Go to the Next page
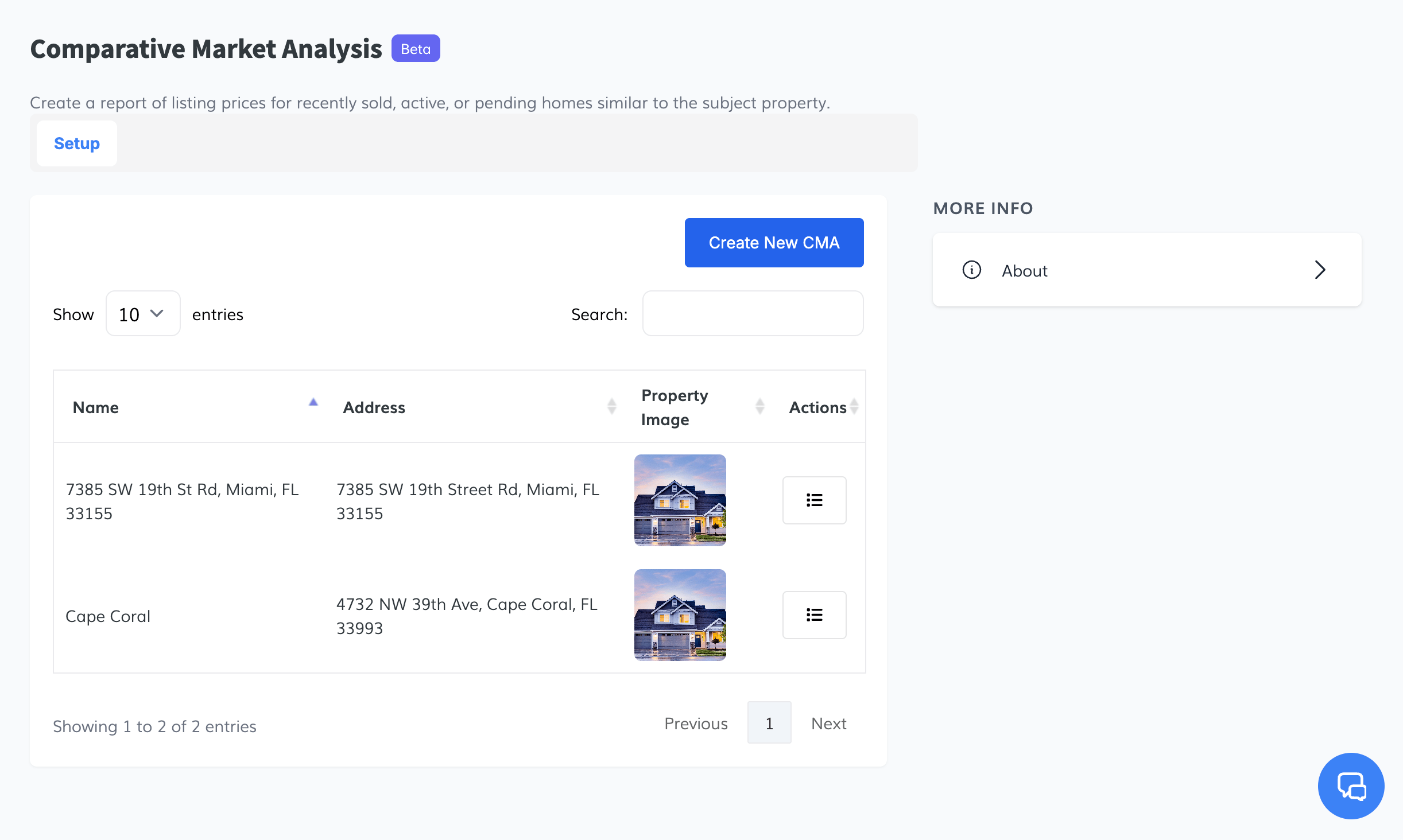This screenshot has height=840, width=1403. (x=828, y=724)
